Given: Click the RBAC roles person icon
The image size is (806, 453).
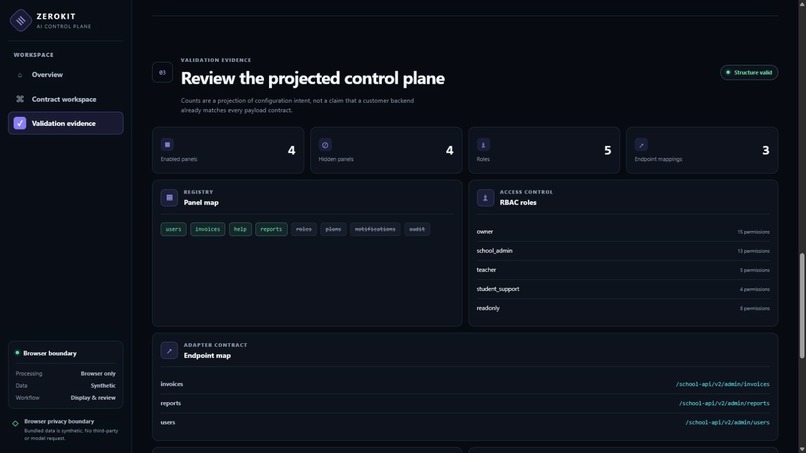Looking at the screenshot, I should pyautogui.click(x=485, y=197).
